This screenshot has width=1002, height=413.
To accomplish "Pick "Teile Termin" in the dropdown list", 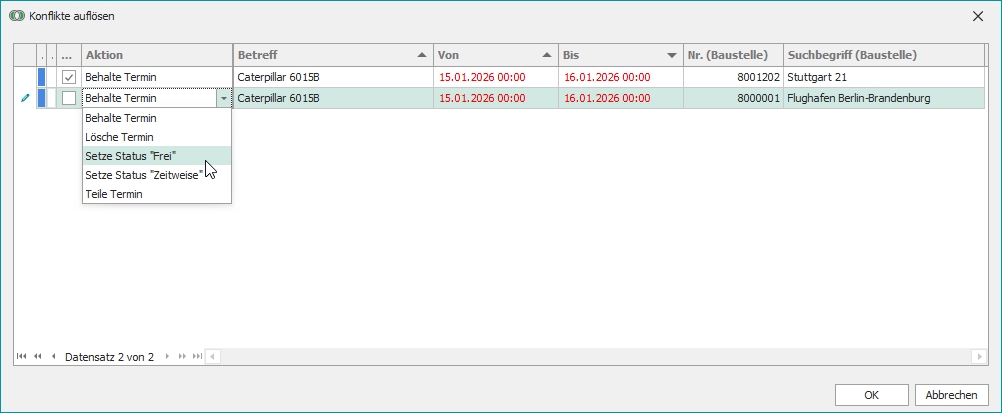I will coord(114,194).
